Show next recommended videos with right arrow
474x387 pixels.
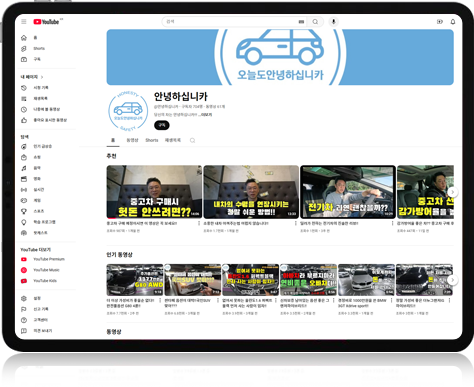[x=452, y=192]
